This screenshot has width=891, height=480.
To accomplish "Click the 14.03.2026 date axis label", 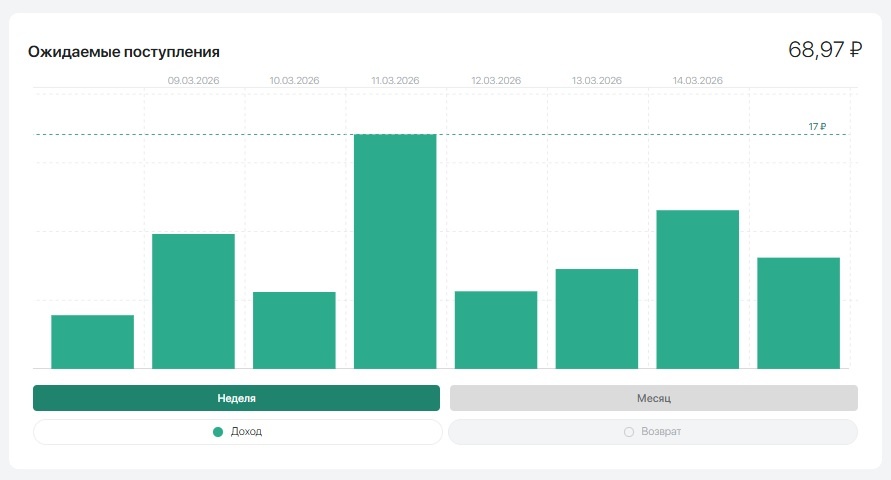I will [698, 81].
